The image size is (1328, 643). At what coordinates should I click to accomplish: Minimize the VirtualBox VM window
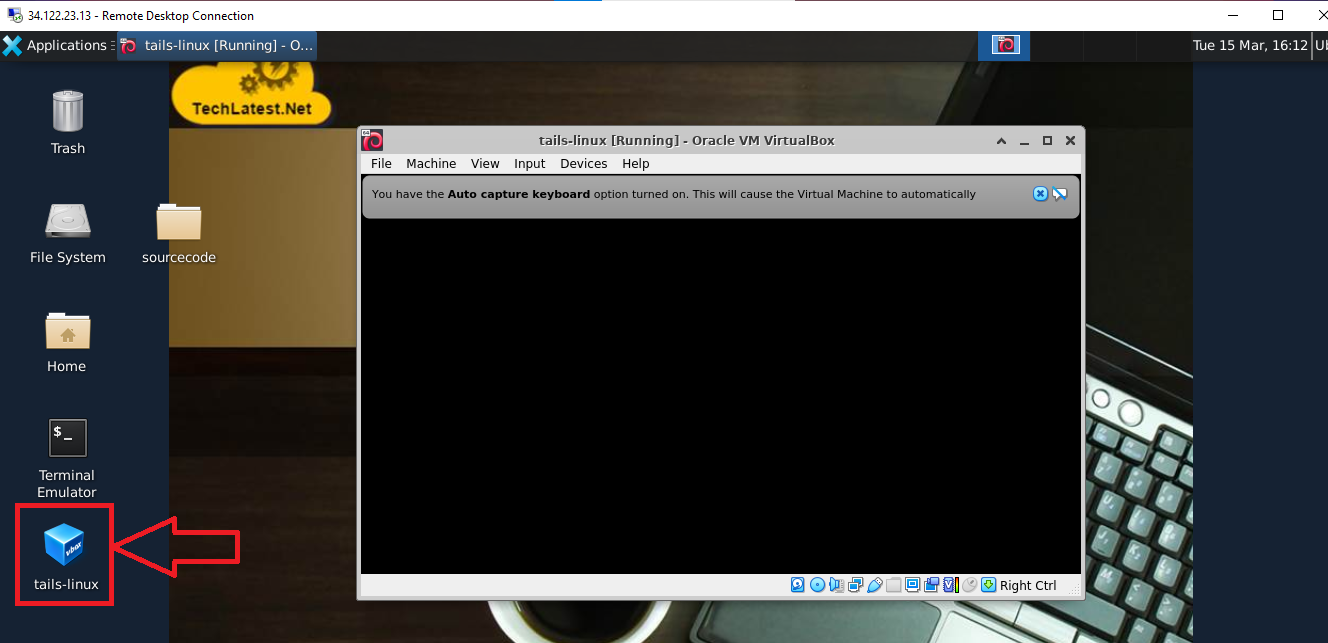(1025, 141)
